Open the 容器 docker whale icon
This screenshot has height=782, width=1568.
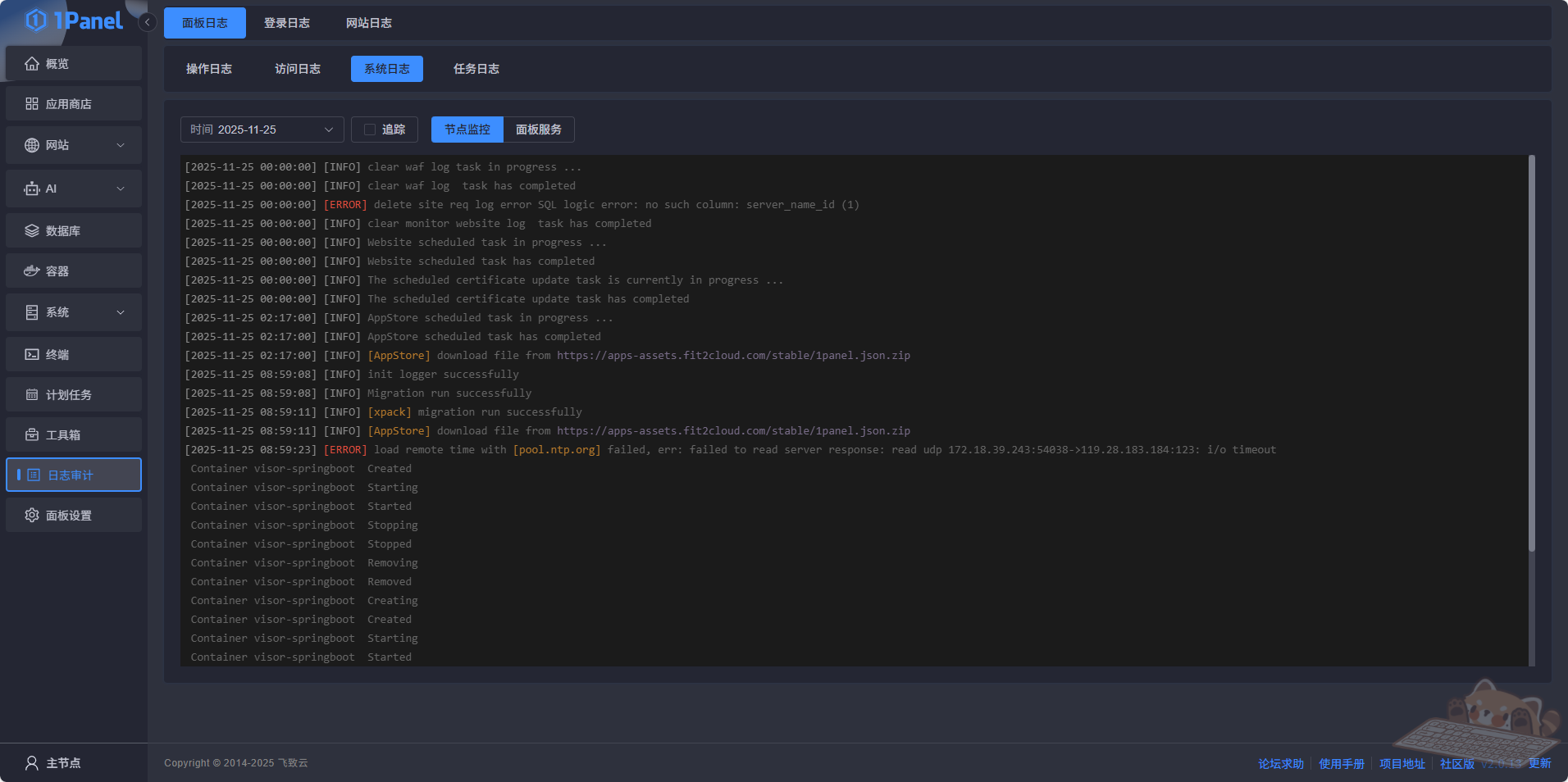coord(32,271)
